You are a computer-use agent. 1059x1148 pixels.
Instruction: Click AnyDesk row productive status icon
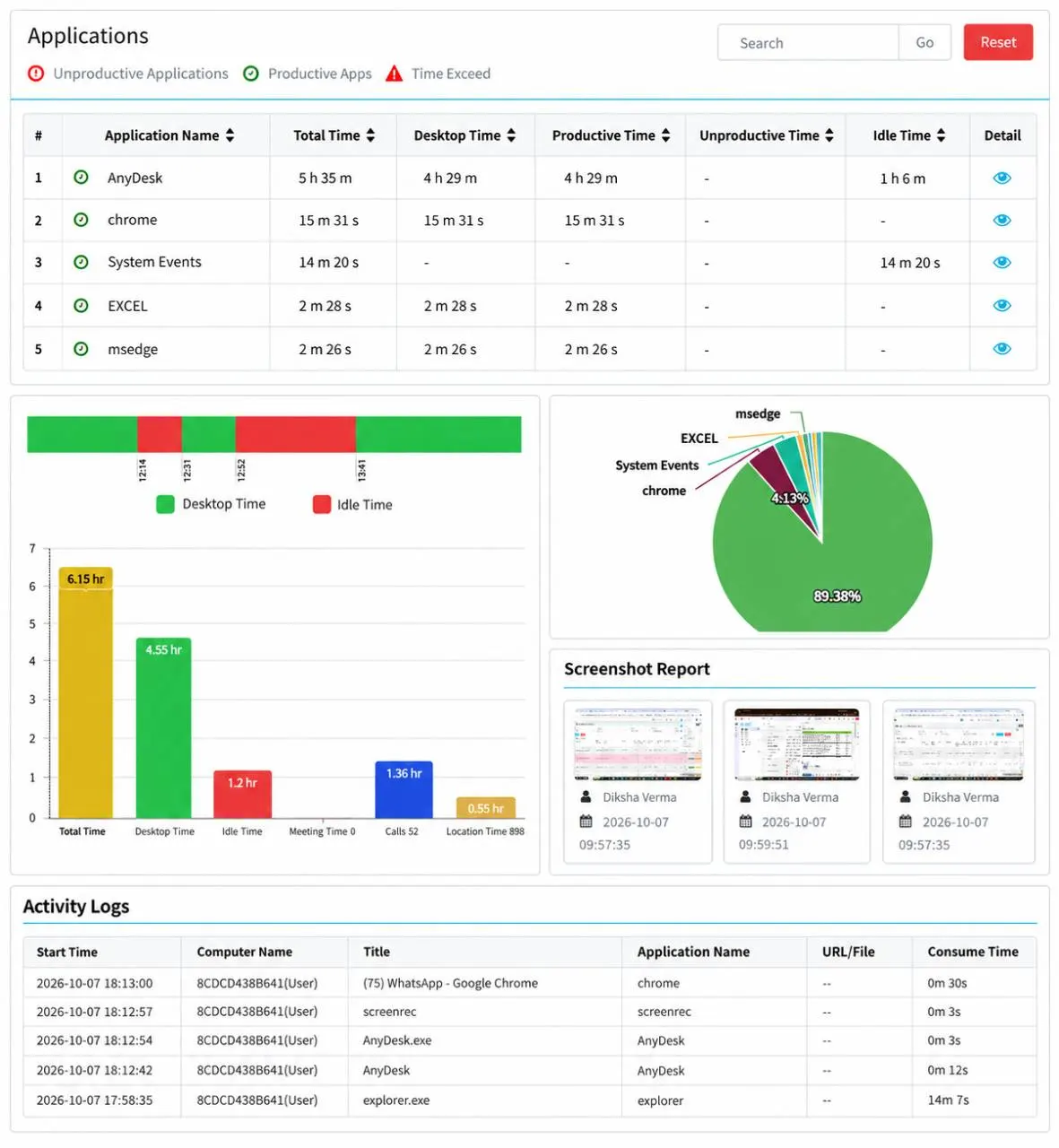tap(81, 178)
